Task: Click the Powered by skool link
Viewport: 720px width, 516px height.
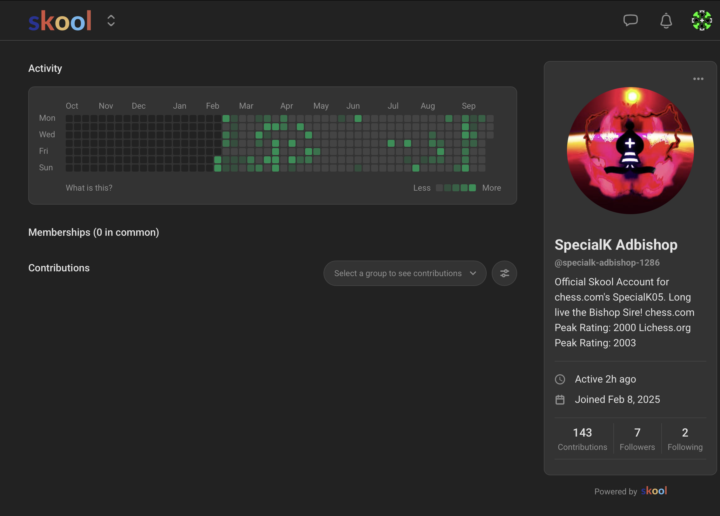Action: tap(630, 491)
